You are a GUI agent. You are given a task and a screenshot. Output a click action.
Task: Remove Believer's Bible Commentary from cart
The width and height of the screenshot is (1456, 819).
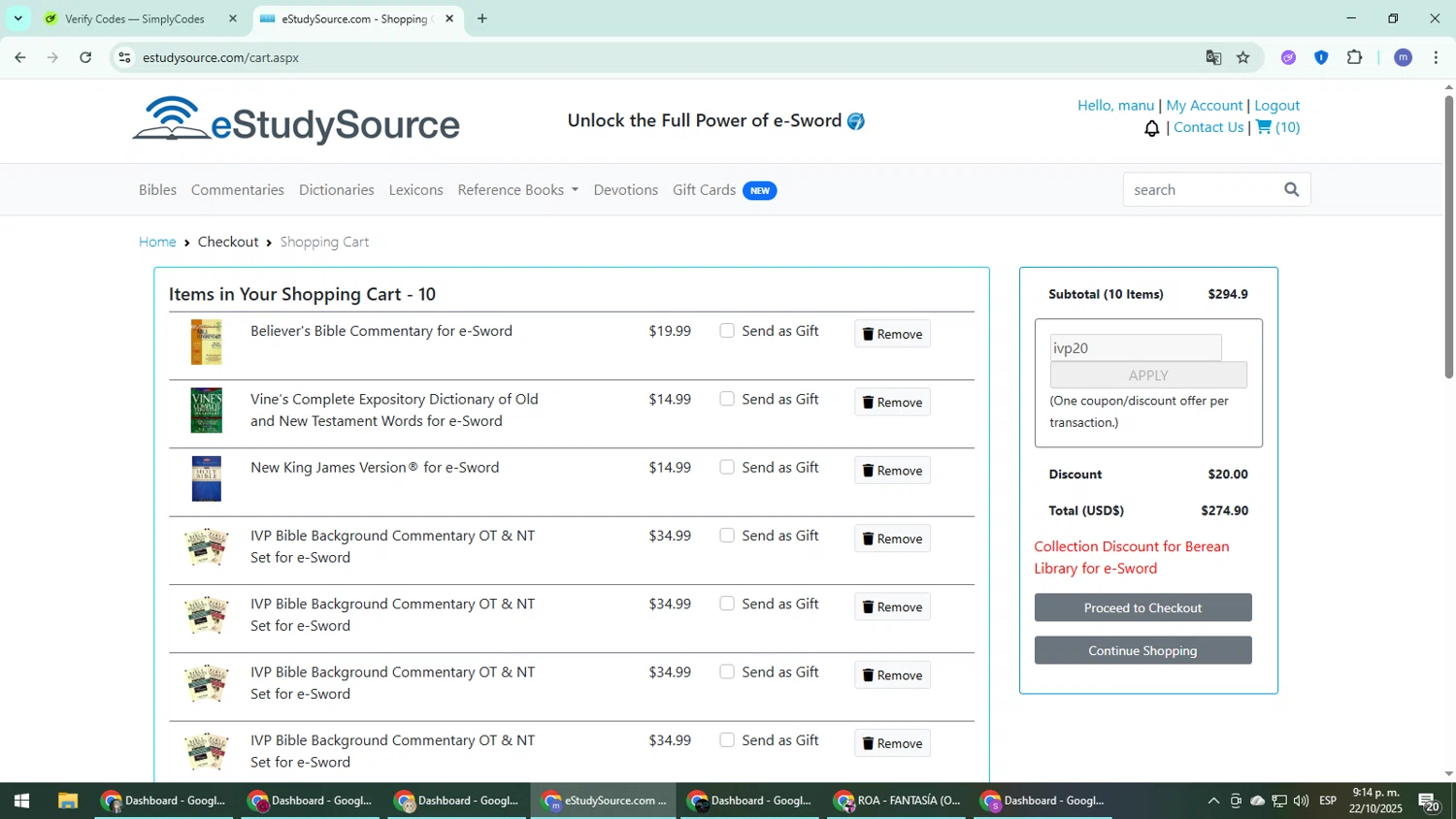[892, 334]
